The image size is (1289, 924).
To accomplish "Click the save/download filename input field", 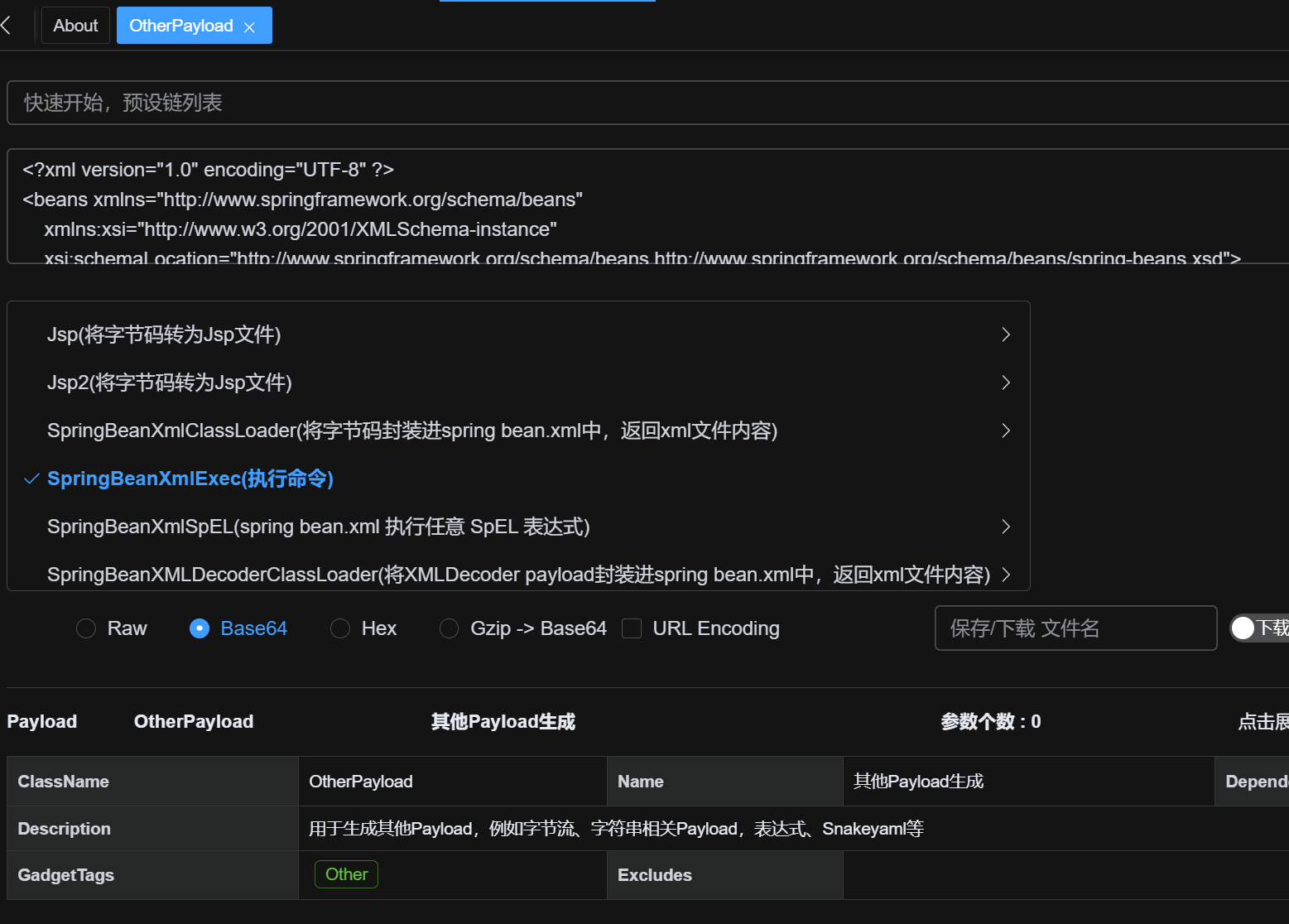I will point(1075,628).
